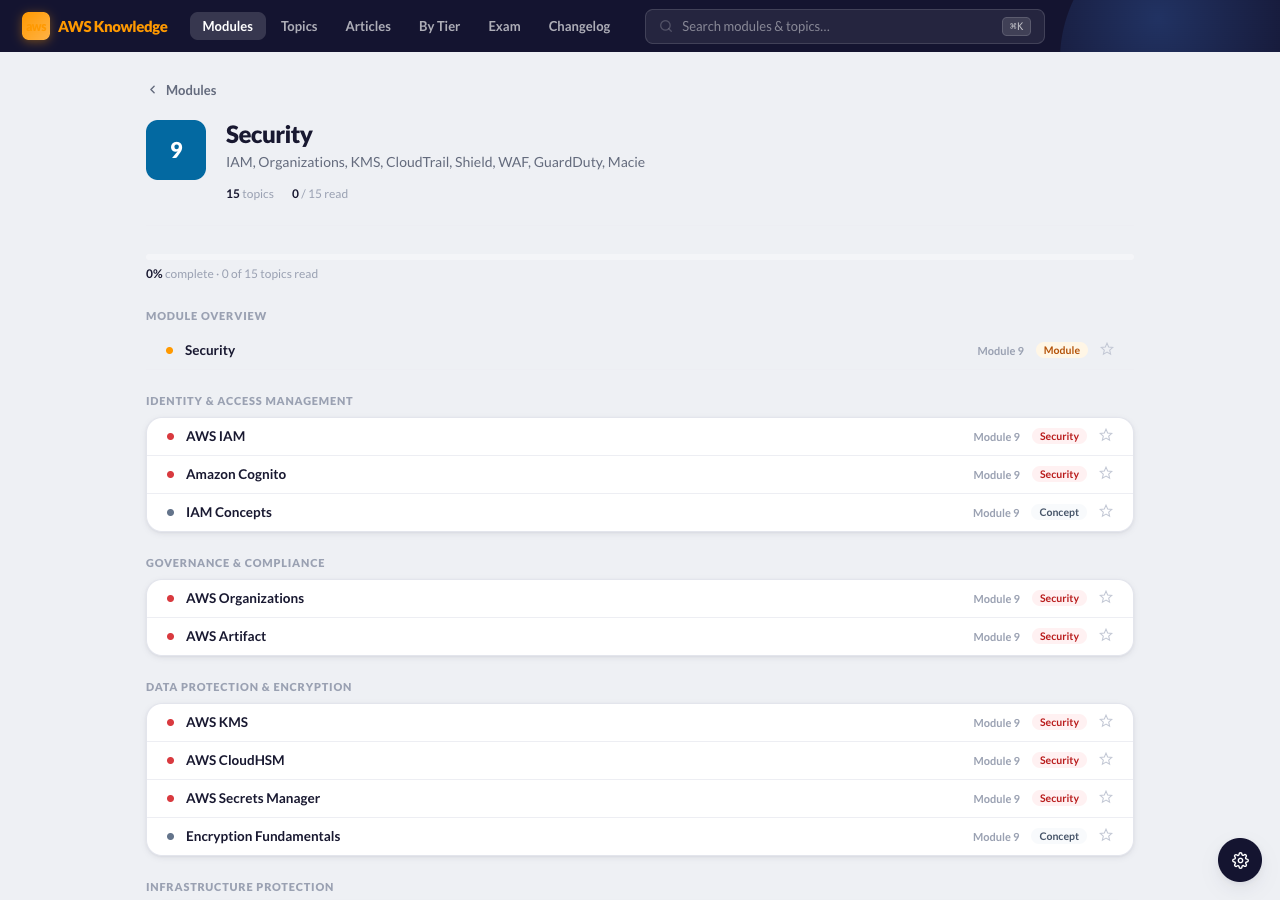The height and width of the screenshot is (900, 1280).
Task: Click the 15 topics count text
Action: point(250,194)
